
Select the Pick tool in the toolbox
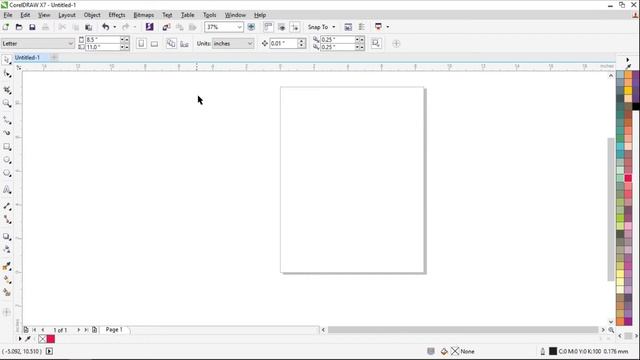point(7,60)
